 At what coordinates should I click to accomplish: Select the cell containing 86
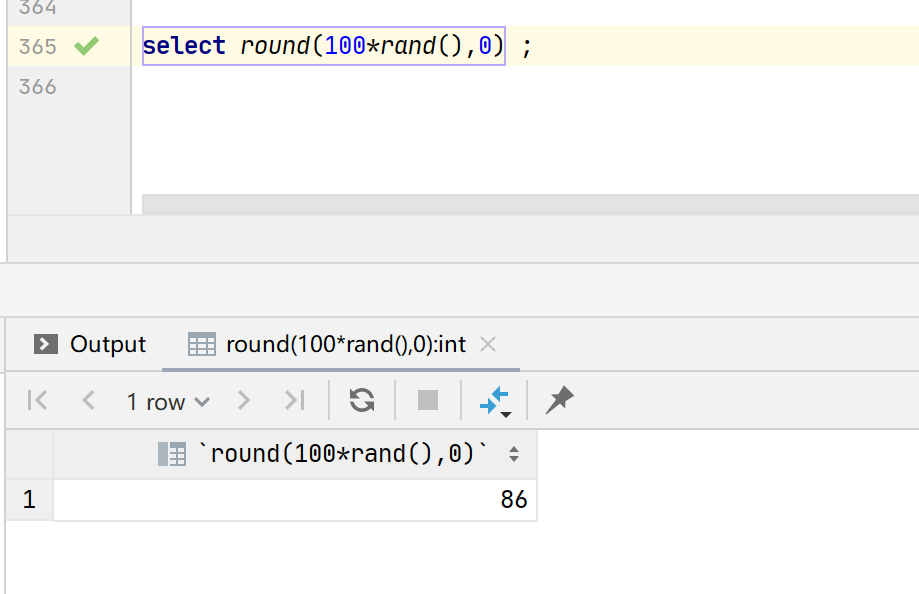[x=295, y=500]
